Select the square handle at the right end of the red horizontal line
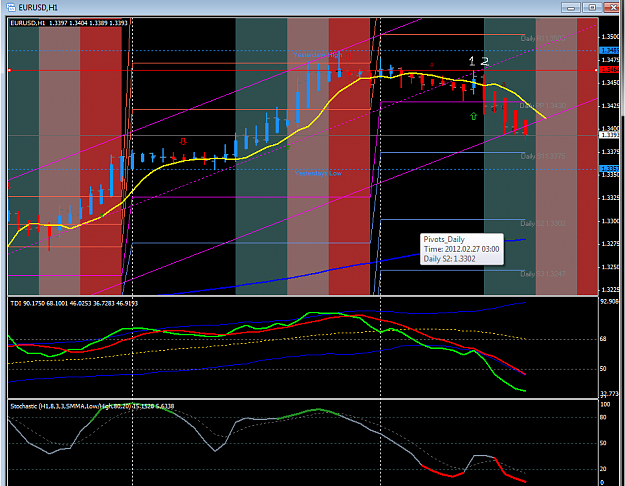 tap(596, 70)
